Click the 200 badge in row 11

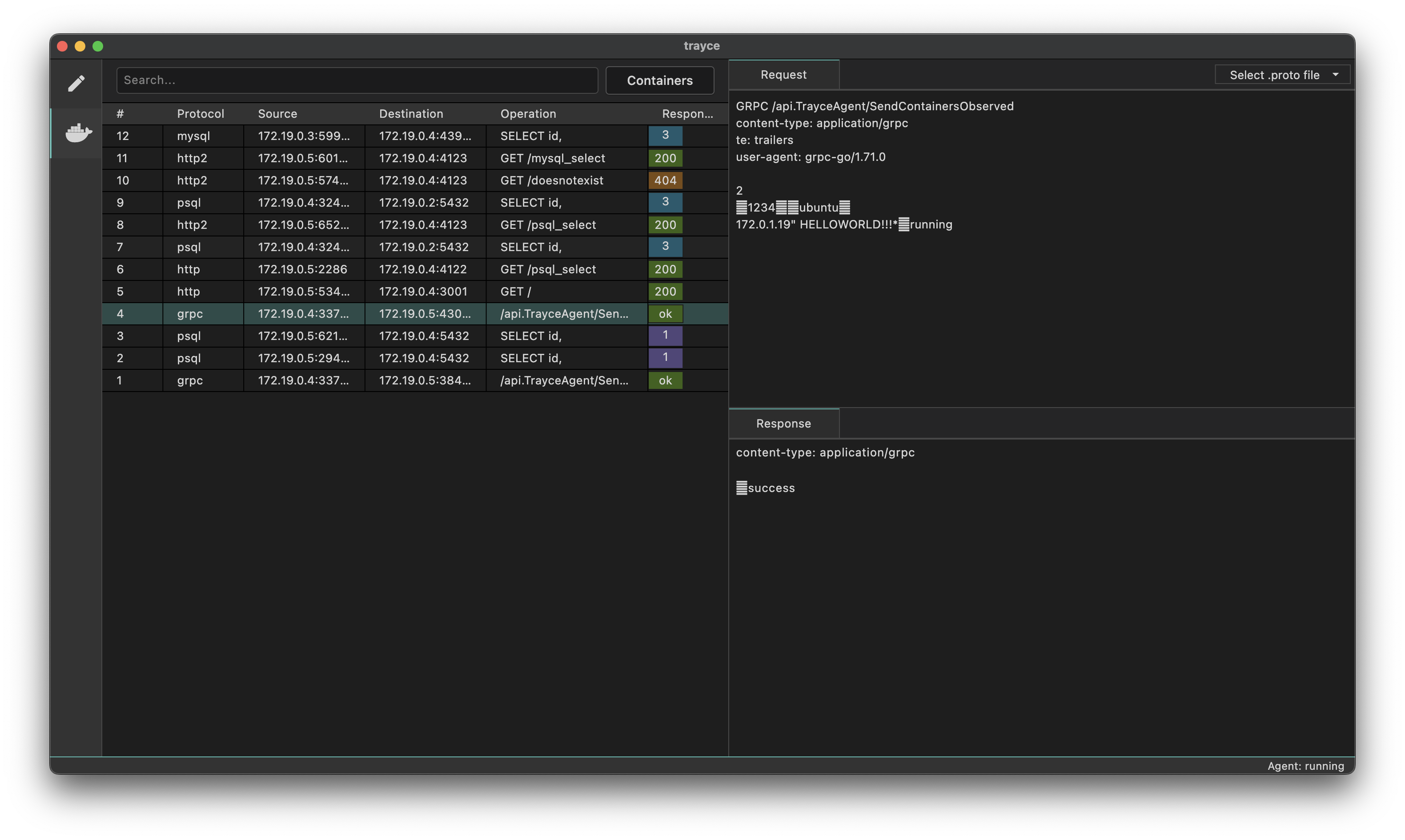point(665,158)
